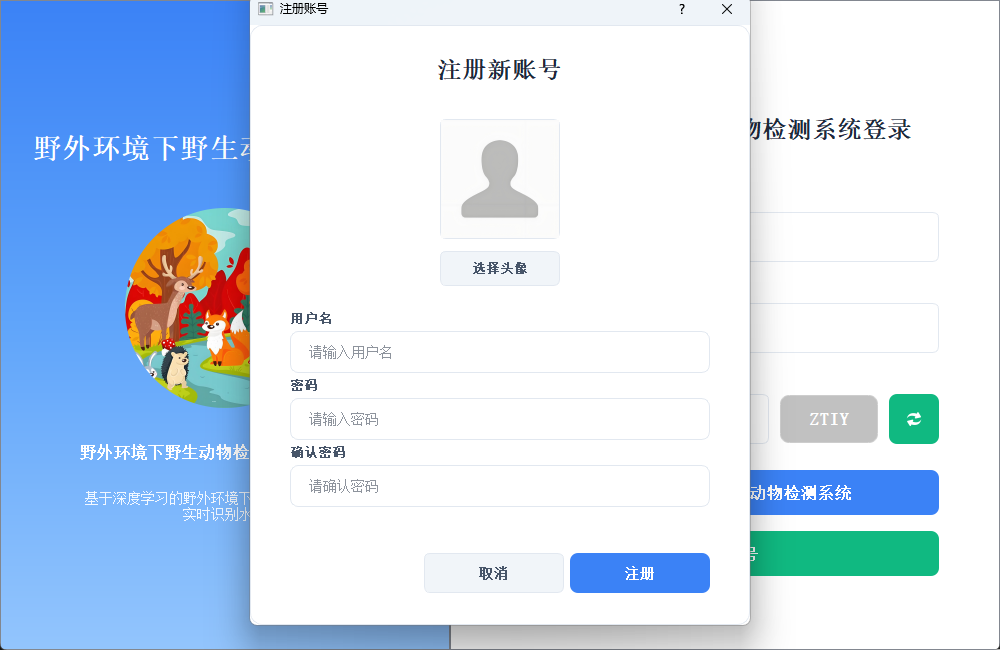Click the ZTIY captcha image in login window

(828, 419)
